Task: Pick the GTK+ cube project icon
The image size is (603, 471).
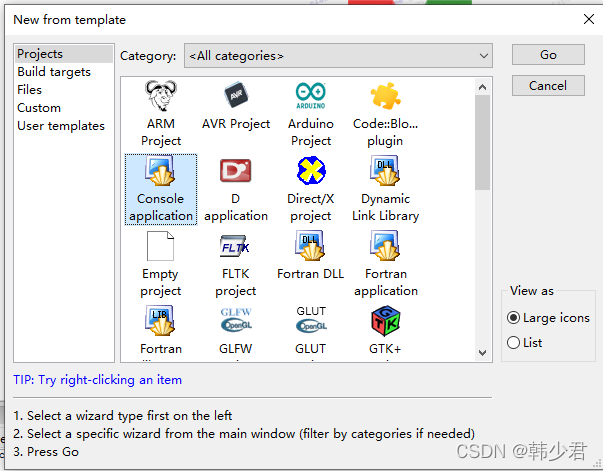Action: pyautogui.click(x=385, y=321)
